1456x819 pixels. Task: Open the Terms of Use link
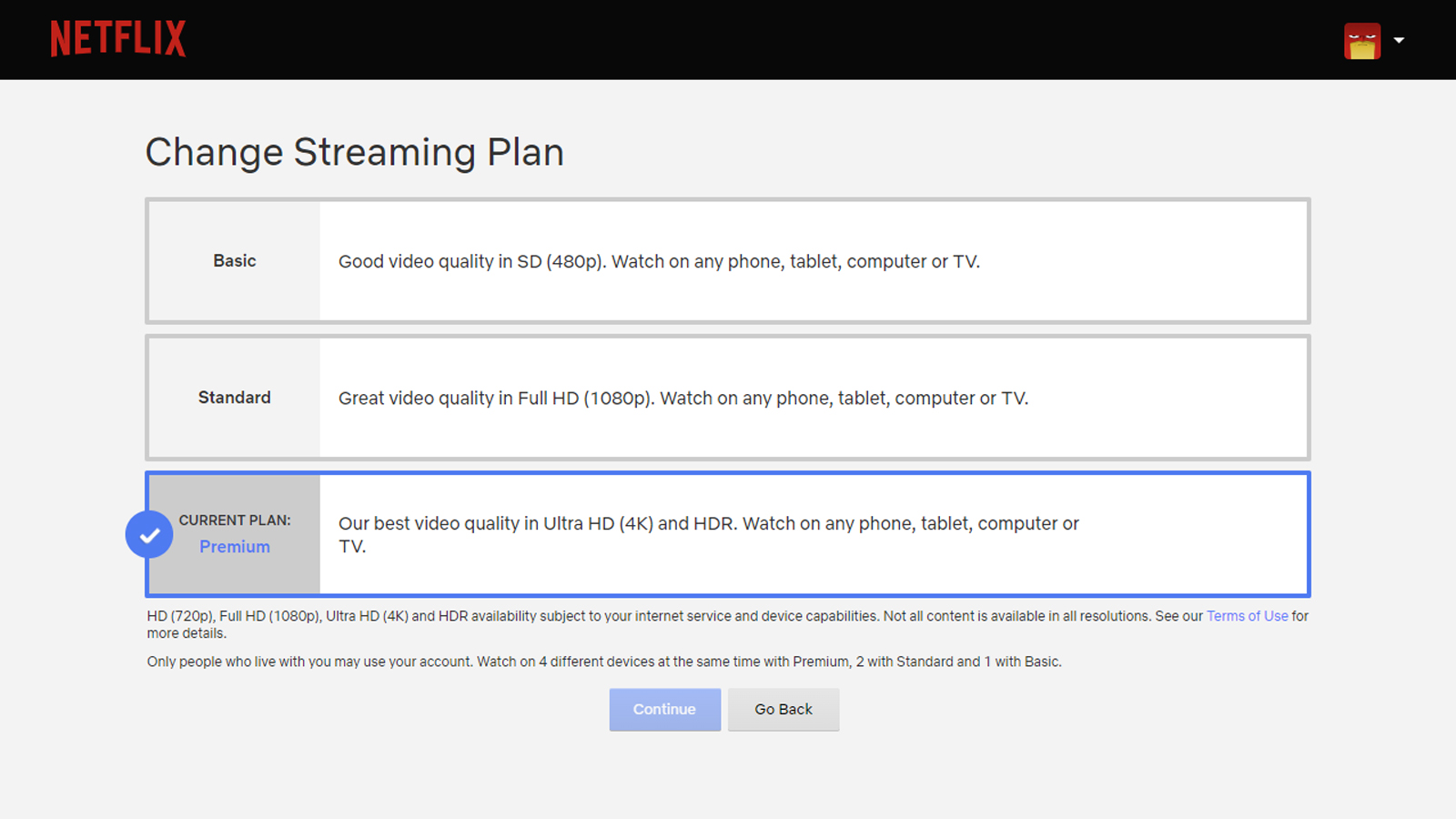pyautogui.click(x=1247, y=616)
